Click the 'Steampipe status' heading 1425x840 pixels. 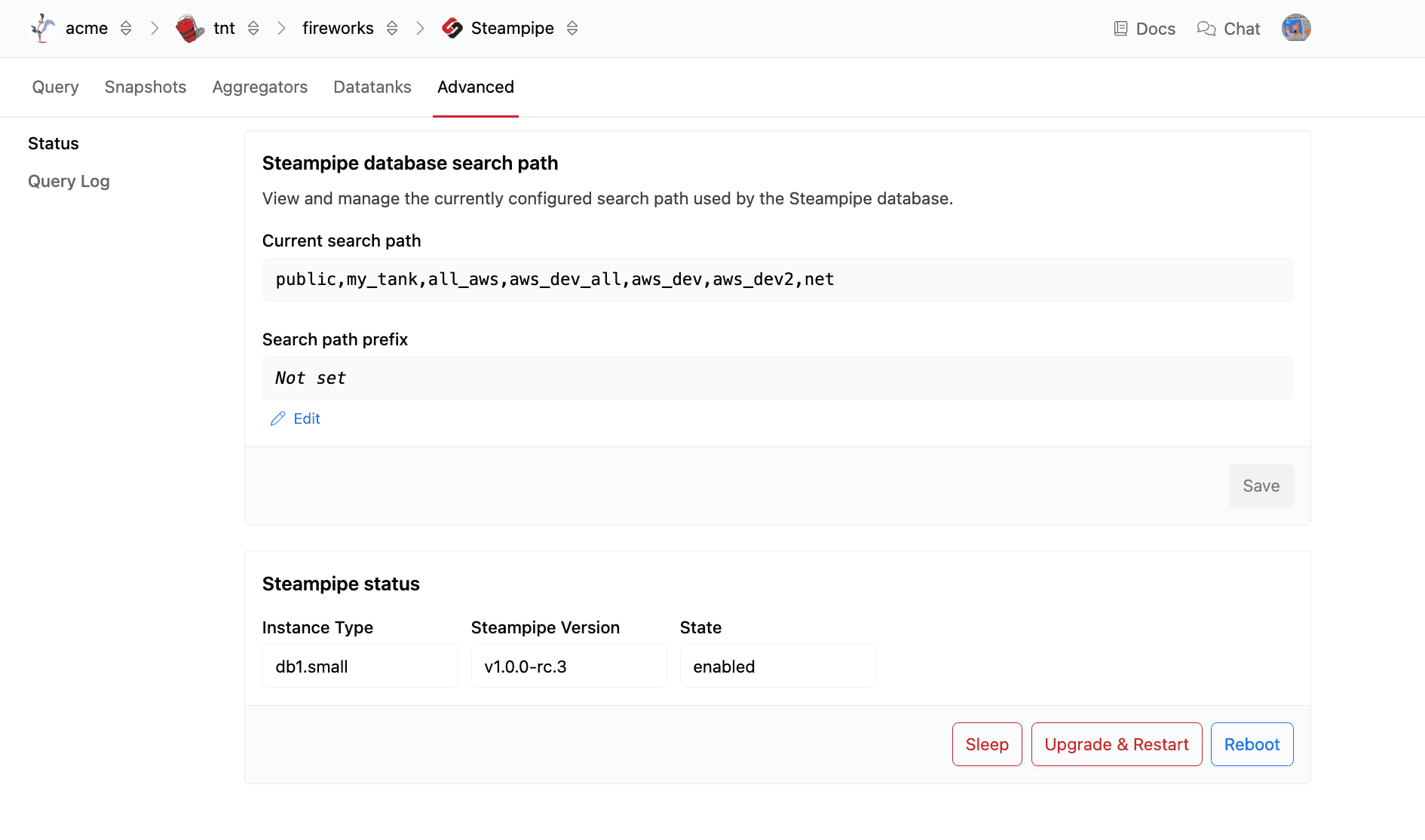click(x=341, y=584)
